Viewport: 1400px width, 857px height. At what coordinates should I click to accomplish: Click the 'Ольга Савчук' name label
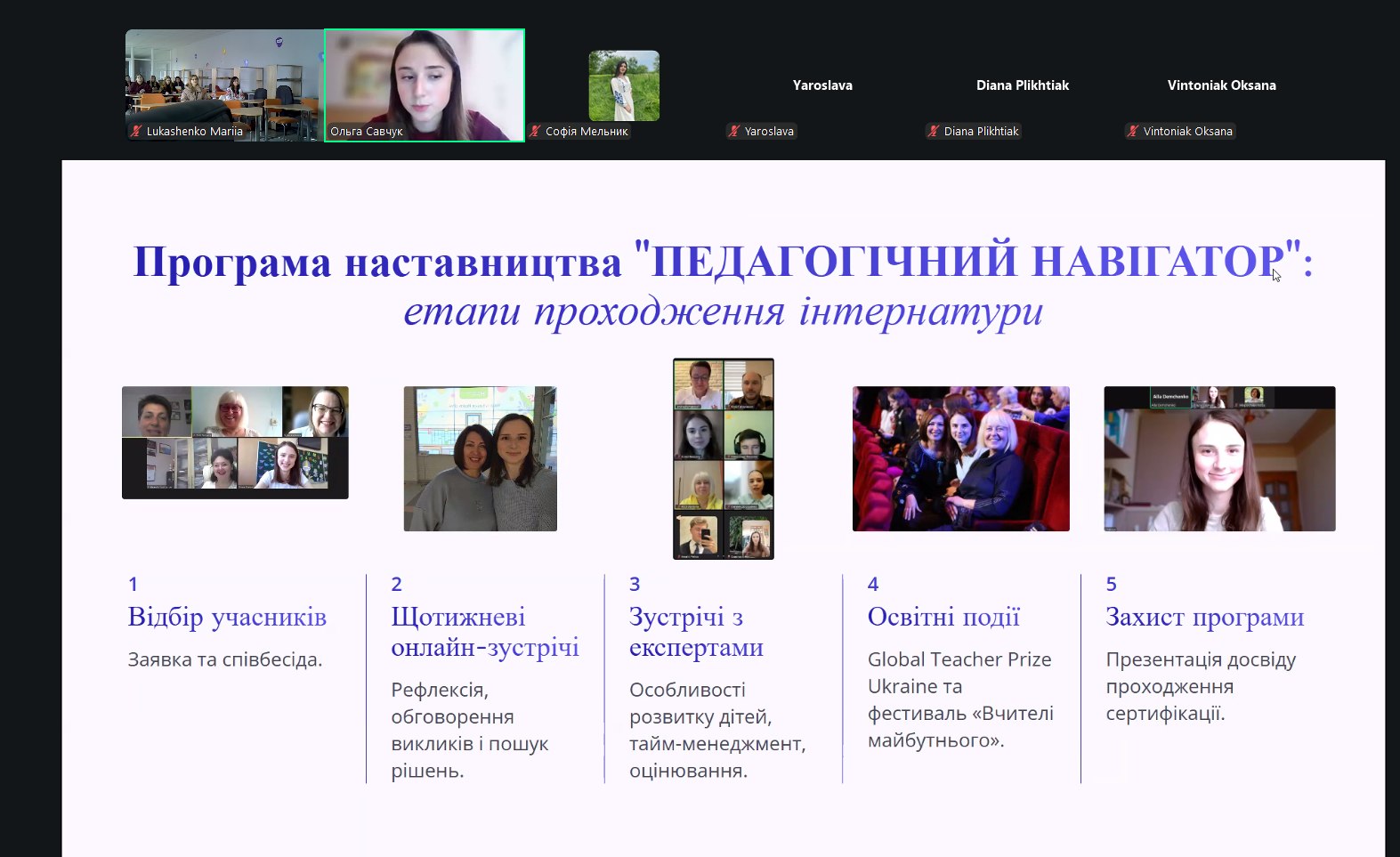pos(367,132)
